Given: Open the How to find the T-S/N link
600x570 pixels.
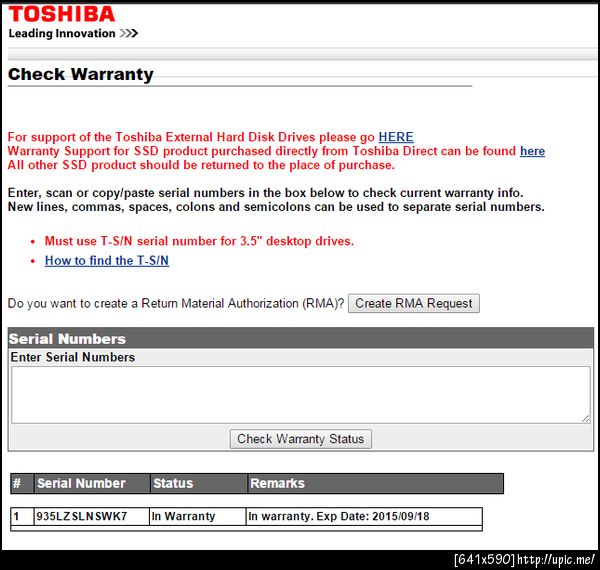Looking at the screenshot, I should tap(107, 261).
